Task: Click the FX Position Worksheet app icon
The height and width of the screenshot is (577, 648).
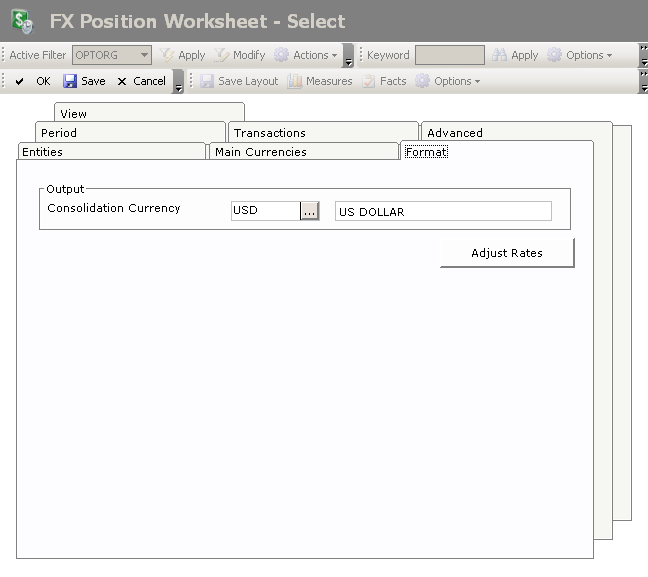Action: [x=22, y=21]
